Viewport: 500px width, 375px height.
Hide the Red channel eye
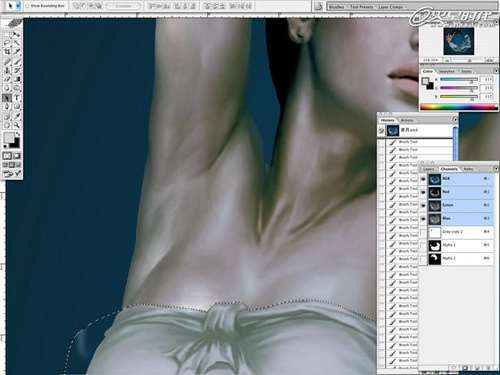point(423,192)
